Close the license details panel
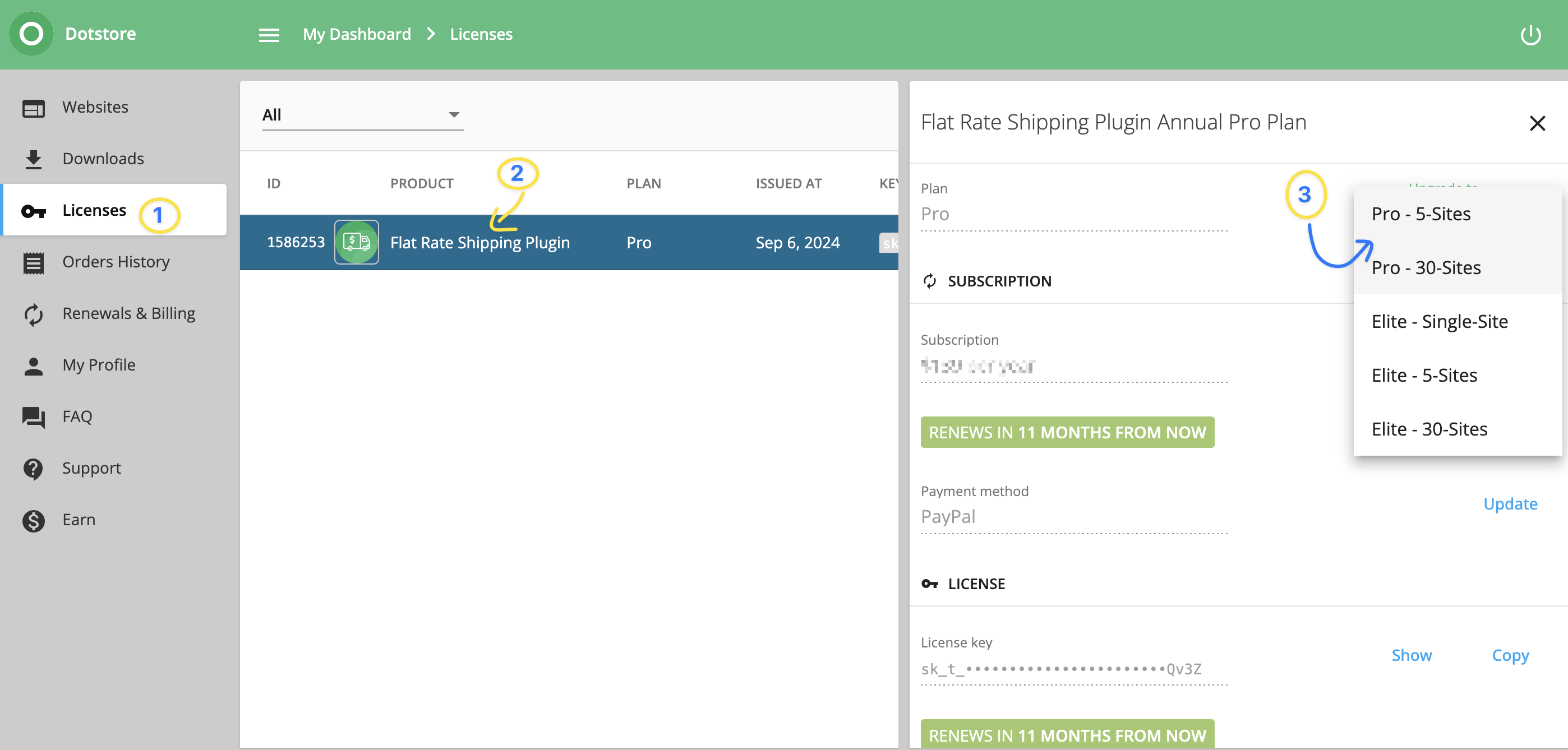Viewport: 1568px width, 750px height. pos(1538,123)
